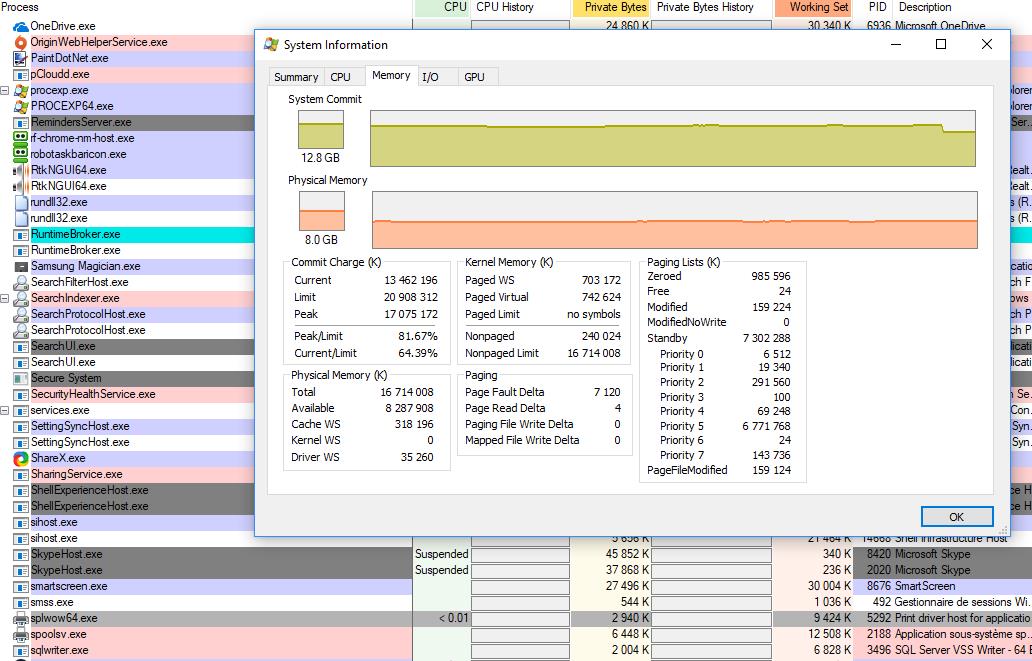Viewport: 1032px width, 661px height.
Task: Click the SearchFilterHost.exe icon
Action: [x=21, y=282]
